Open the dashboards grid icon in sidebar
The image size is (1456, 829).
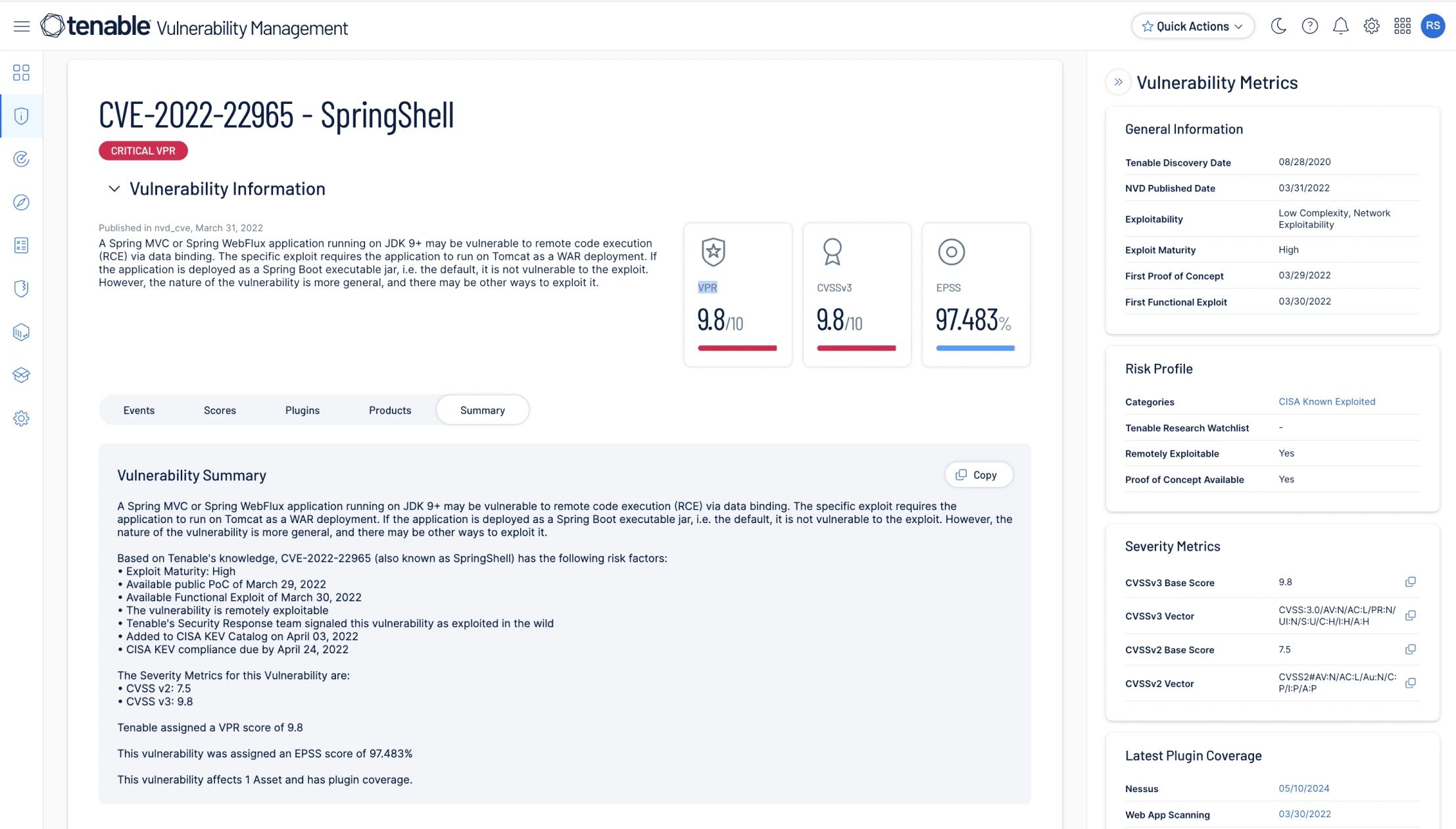point(21,72)
